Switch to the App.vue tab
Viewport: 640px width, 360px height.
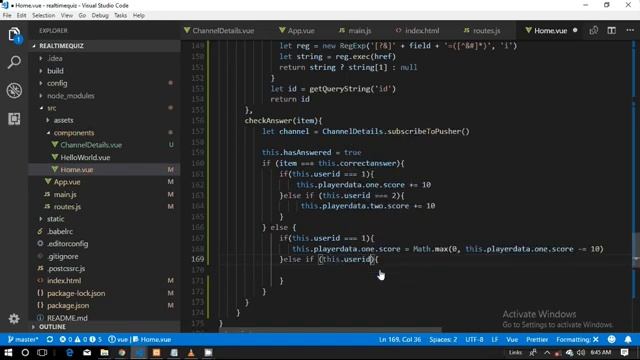pos(297,31)
